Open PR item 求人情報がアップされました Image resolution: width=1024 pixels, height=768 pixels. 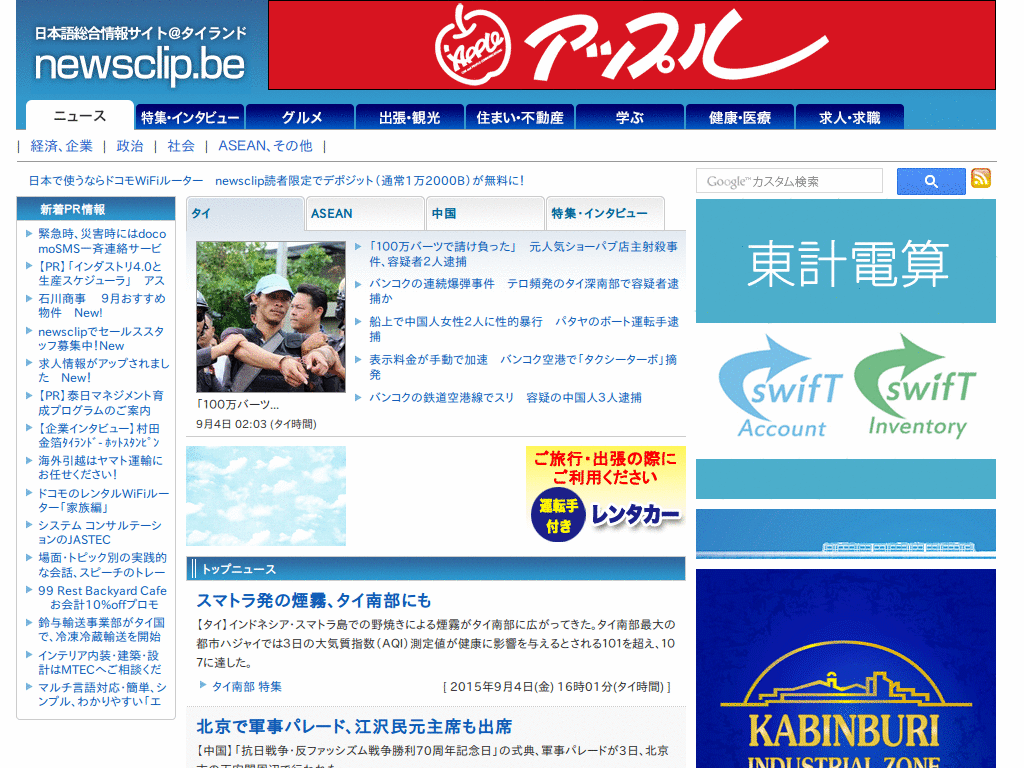click(x=103, y=370)
